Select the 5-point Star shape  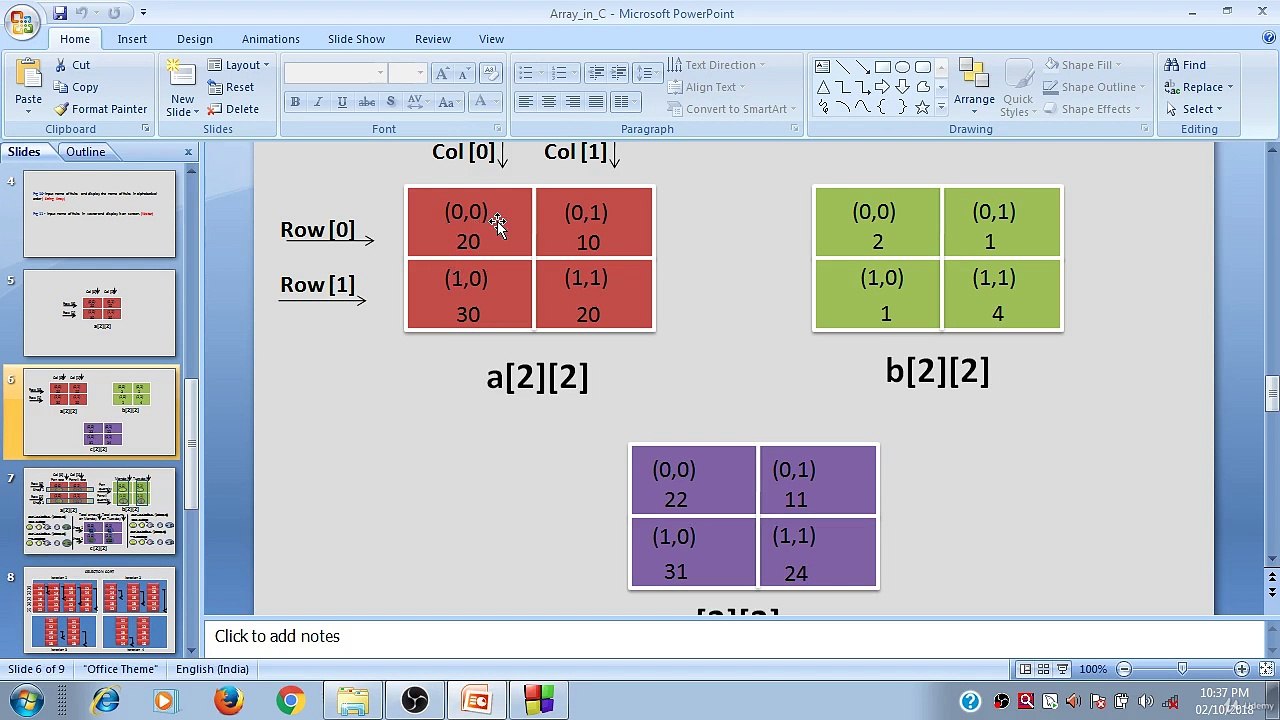[922, 107]
